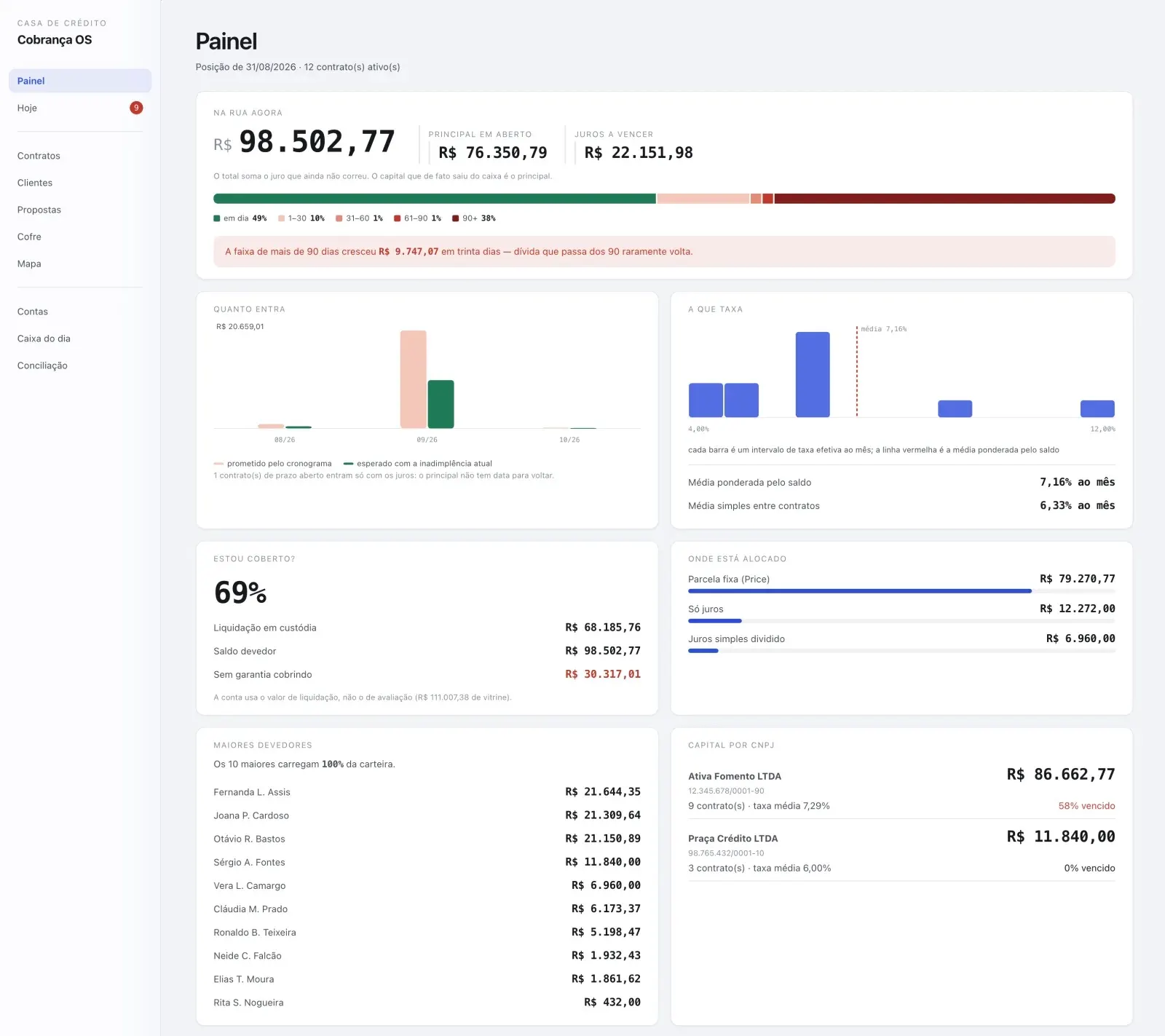Screen dimensions: 1165x1036
Task: Click the R$ 98.502,77 total value
Action: 304,142
